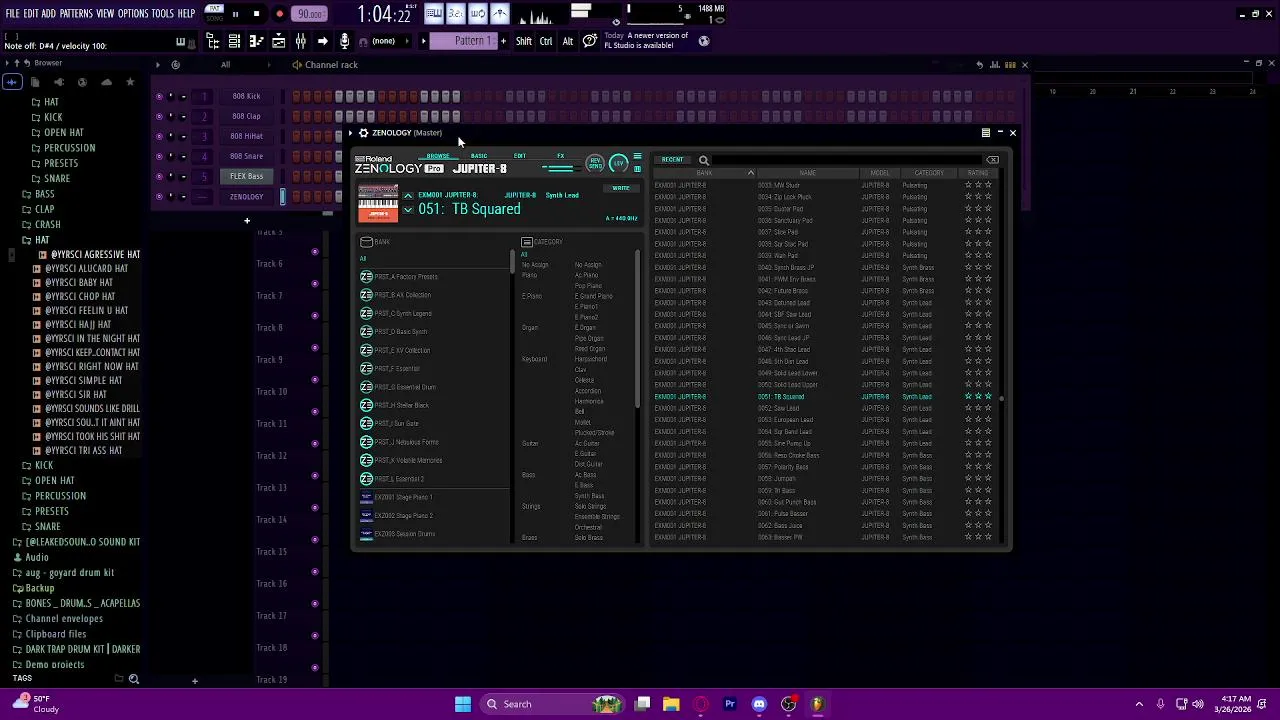Click the Category list icon in ZENOLOGY
The height and width of the screenshot is (720, 1280).
coord(526,242)
